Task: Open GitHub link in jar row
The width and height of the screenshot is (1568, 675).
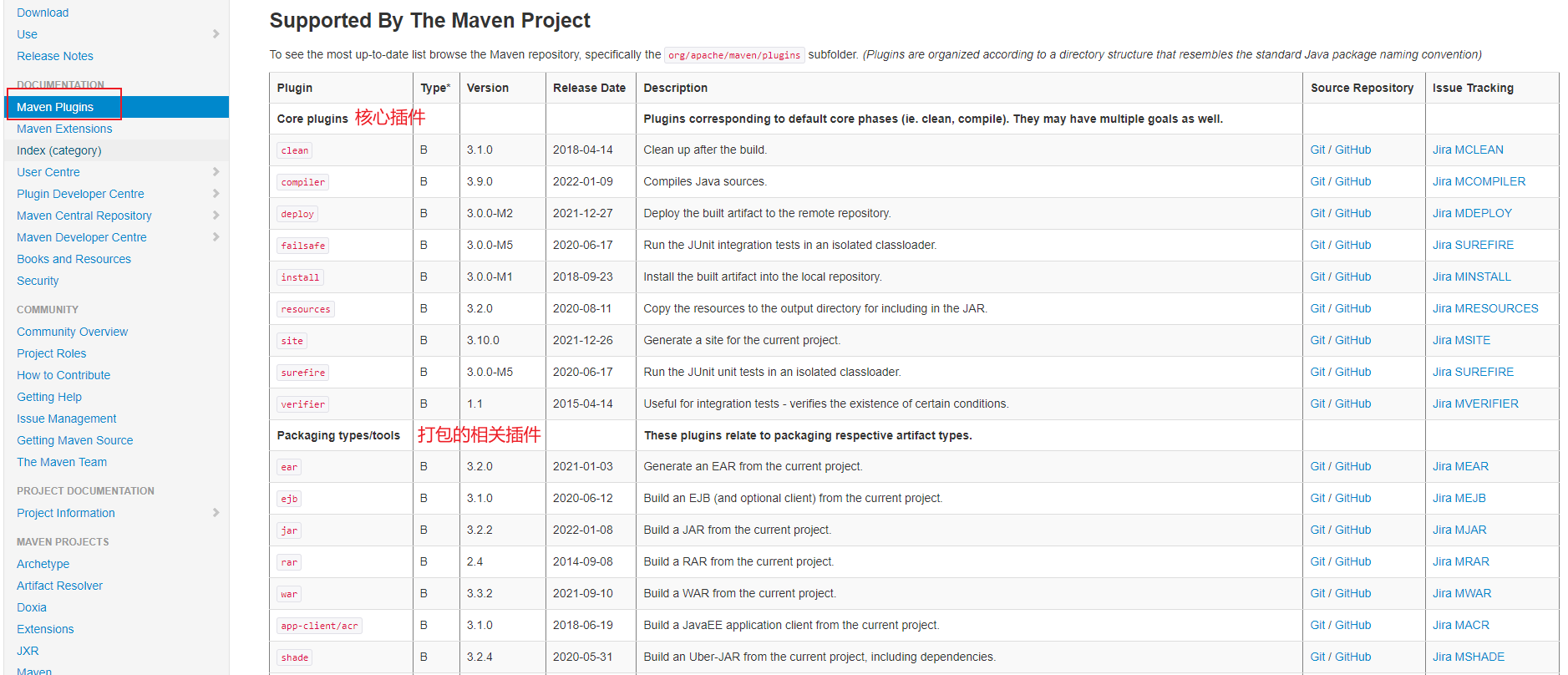Action: click(x=1352, y=530)
